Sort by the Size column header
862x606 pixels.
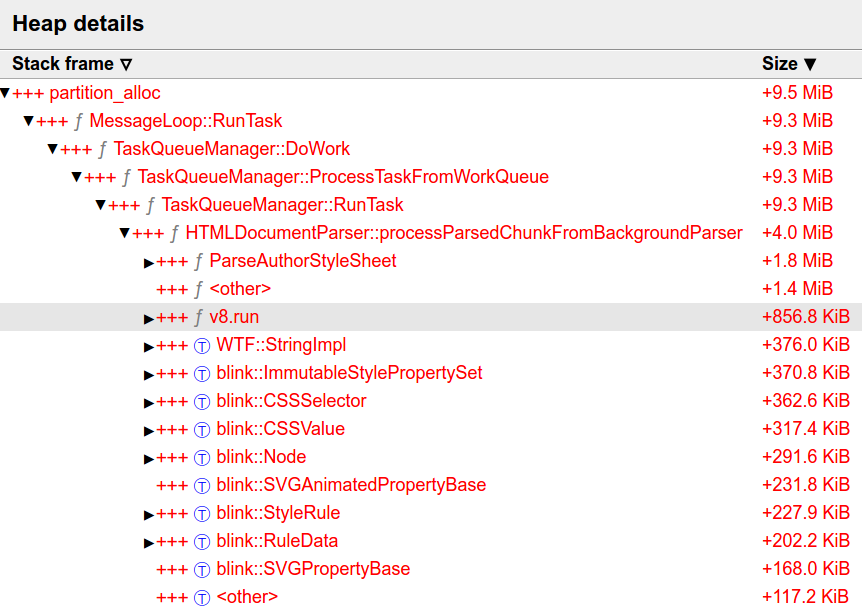789,64
